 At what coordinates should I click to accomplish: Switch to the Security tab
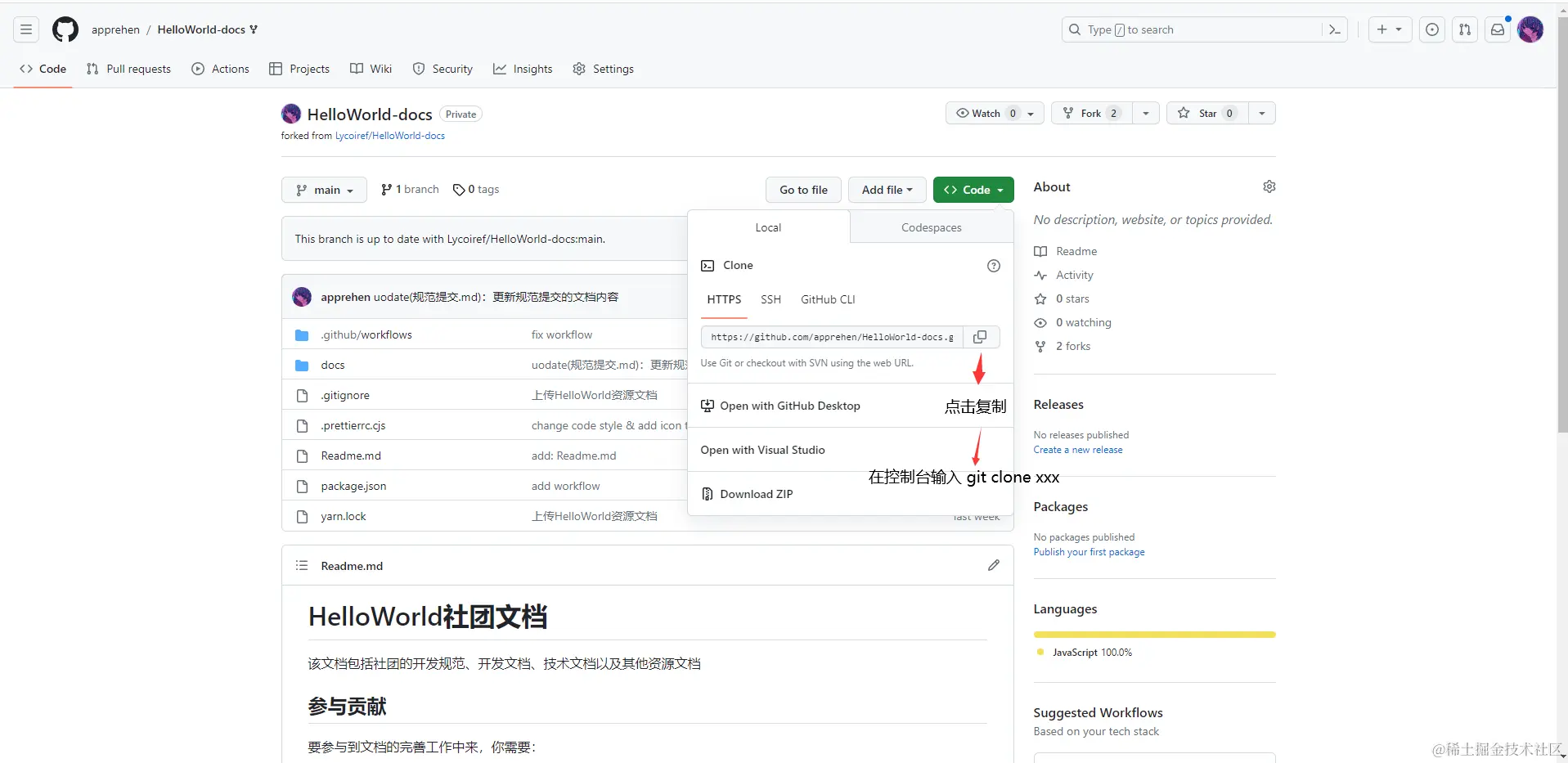pos(443,69)
